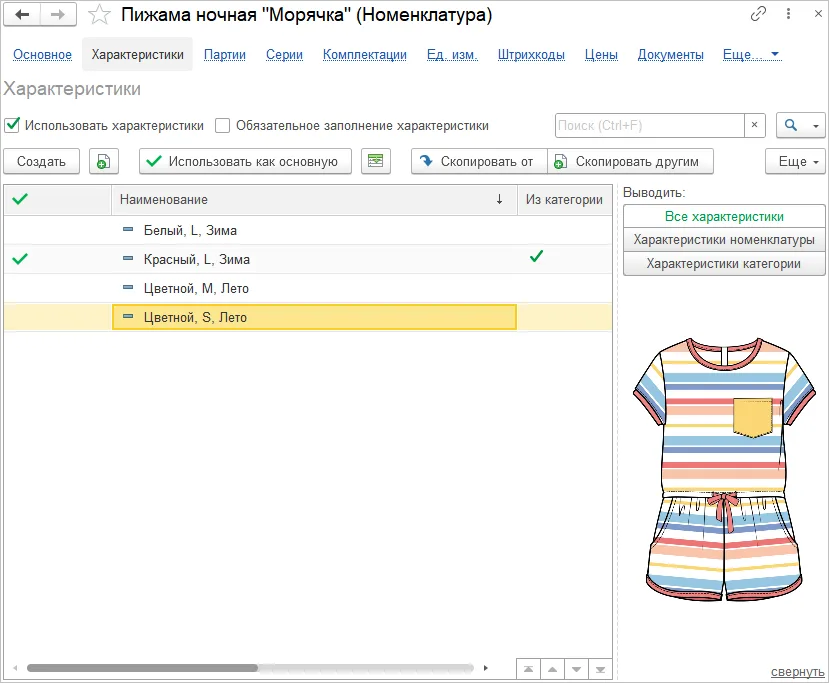Expand the Еще... navigation links dropdown
The height and width of the screenshot is (683, 829).
(751, 54)
